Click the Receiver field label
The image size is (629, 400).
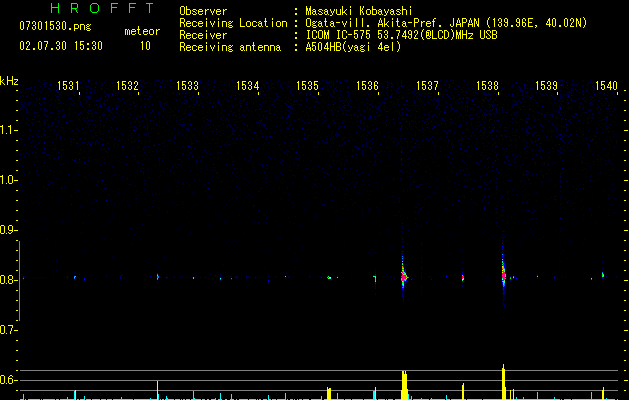click(x=203, y=35)
